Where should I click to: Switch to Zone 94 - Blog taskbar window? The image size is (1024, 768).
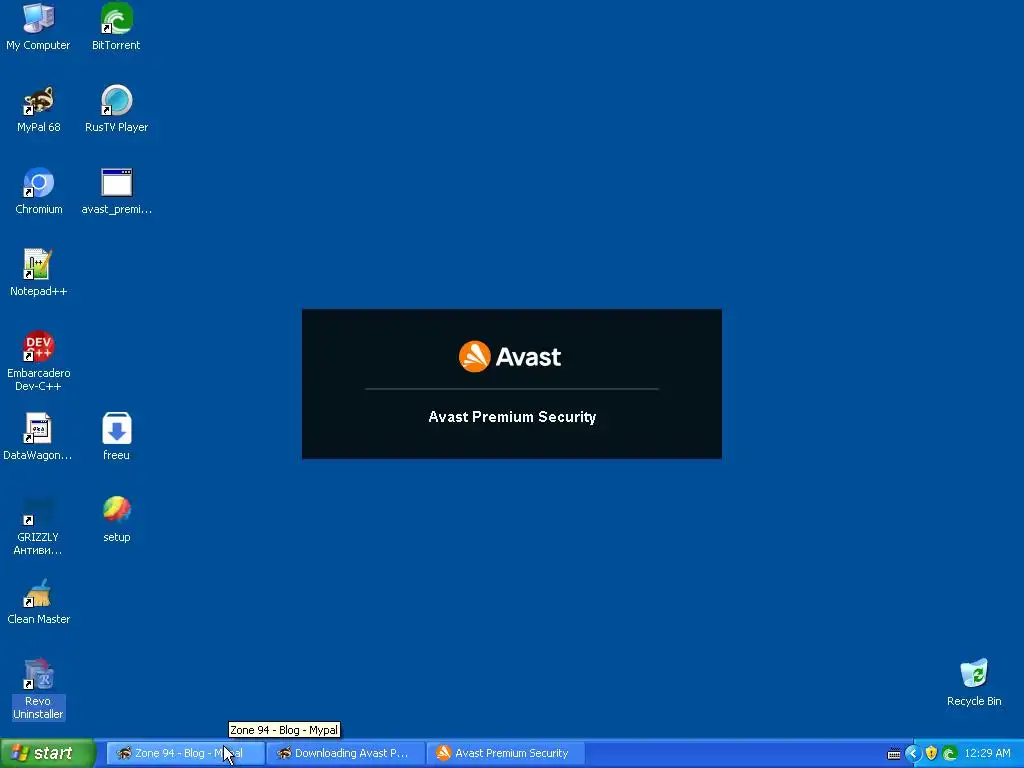[x=185, y=753]
